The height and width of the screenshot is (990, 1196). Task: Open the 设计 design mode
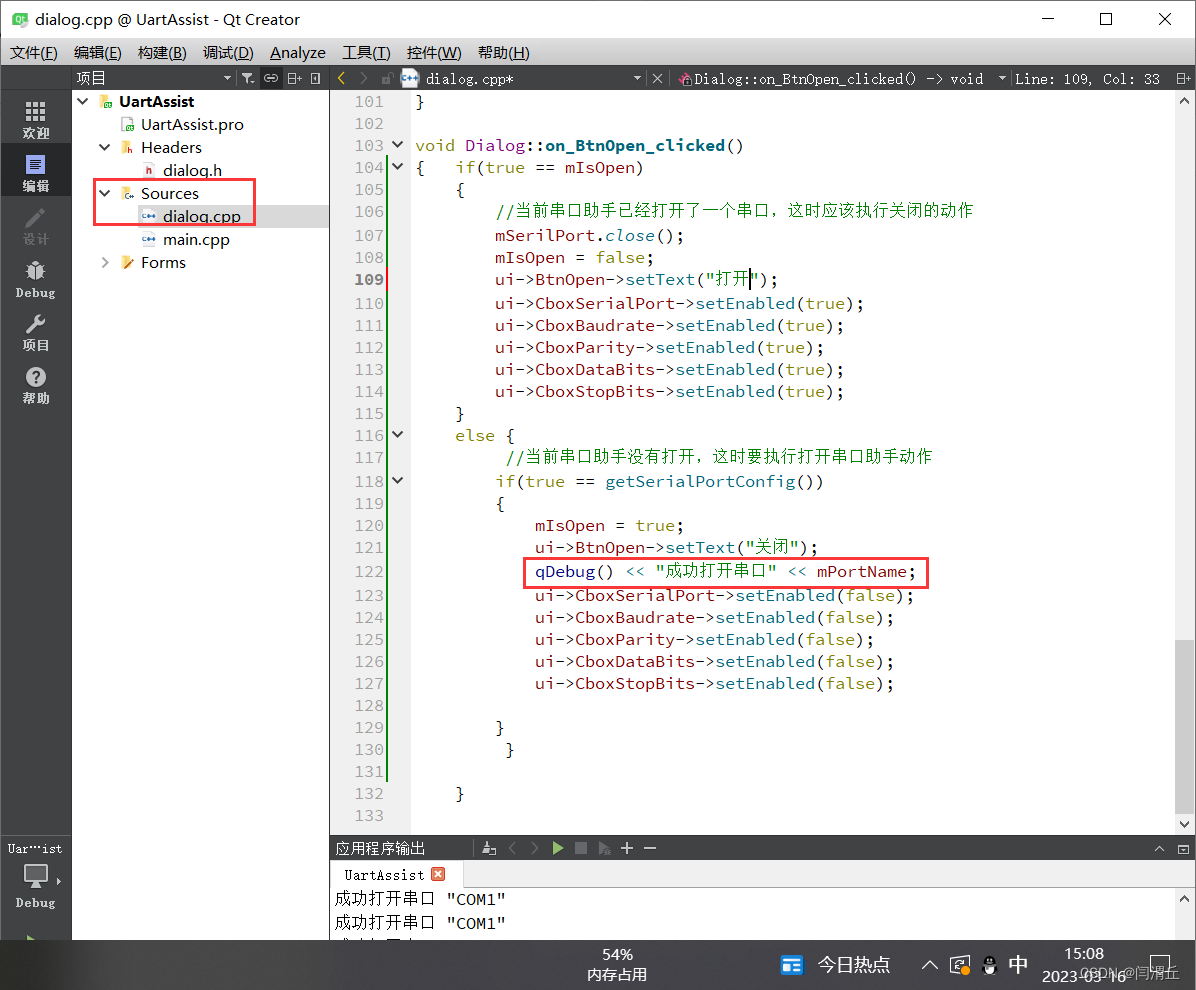tap(35, 227)
